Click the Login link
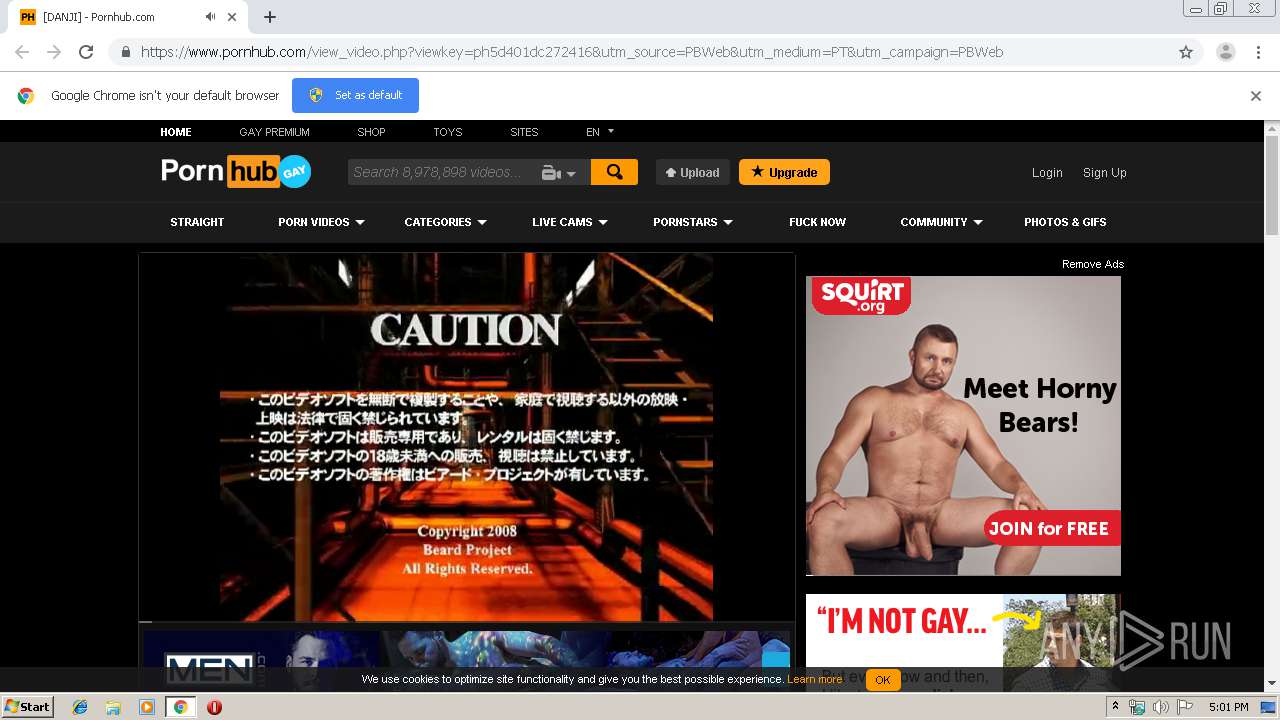This screenshot has width=1280, height=720. pos(1047,173)
